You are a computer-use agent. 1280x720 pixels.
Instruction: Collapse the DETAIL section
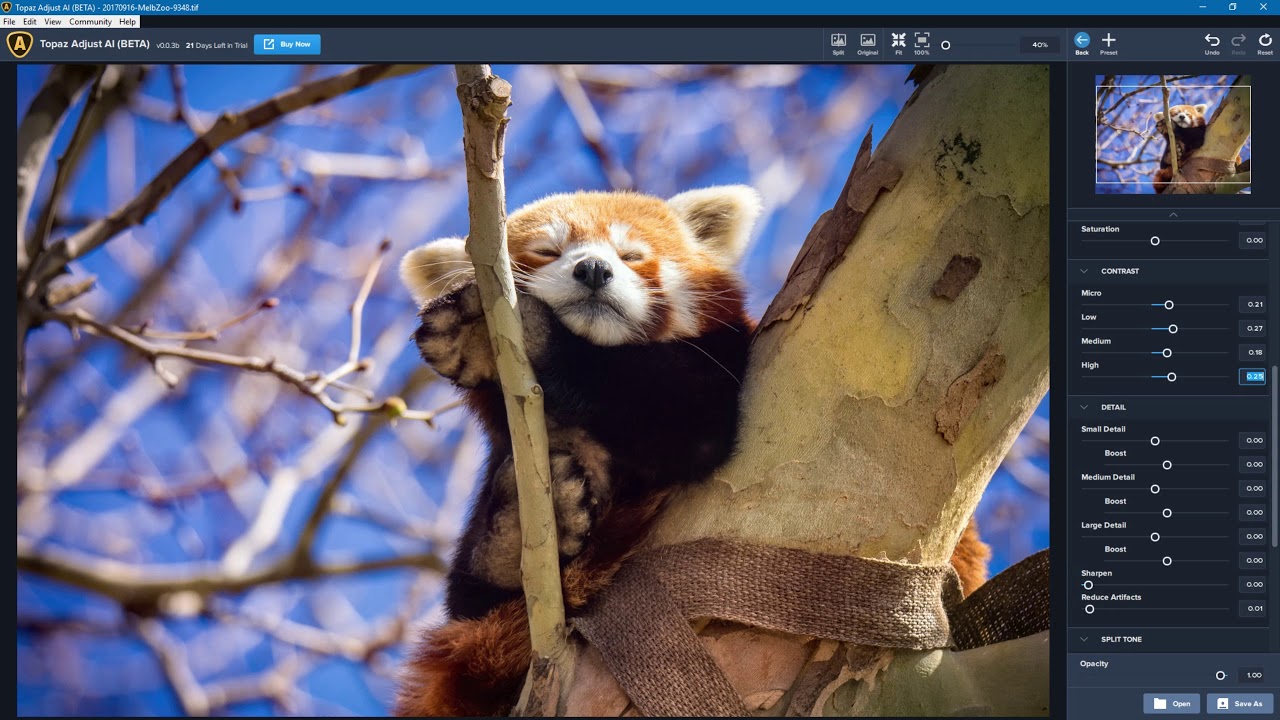[x=1084, y=407]
